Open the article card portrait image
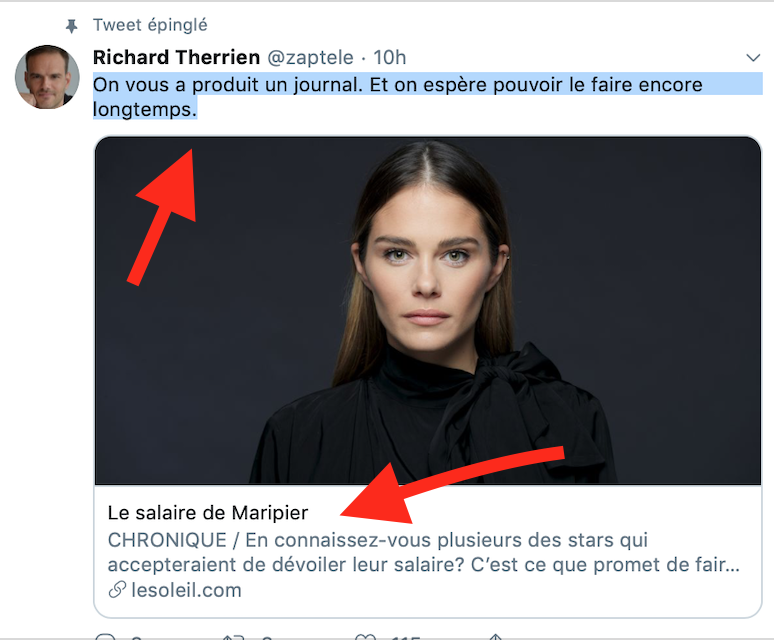The image size is (774, 640). 428,311
